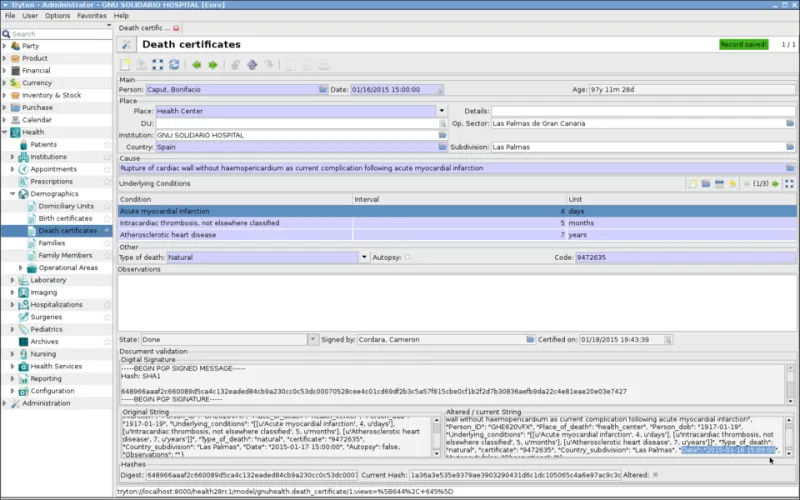This screenshot has height=500, width=800.
Task: Sort by the Interval column header
Action: tap(460, 199)
